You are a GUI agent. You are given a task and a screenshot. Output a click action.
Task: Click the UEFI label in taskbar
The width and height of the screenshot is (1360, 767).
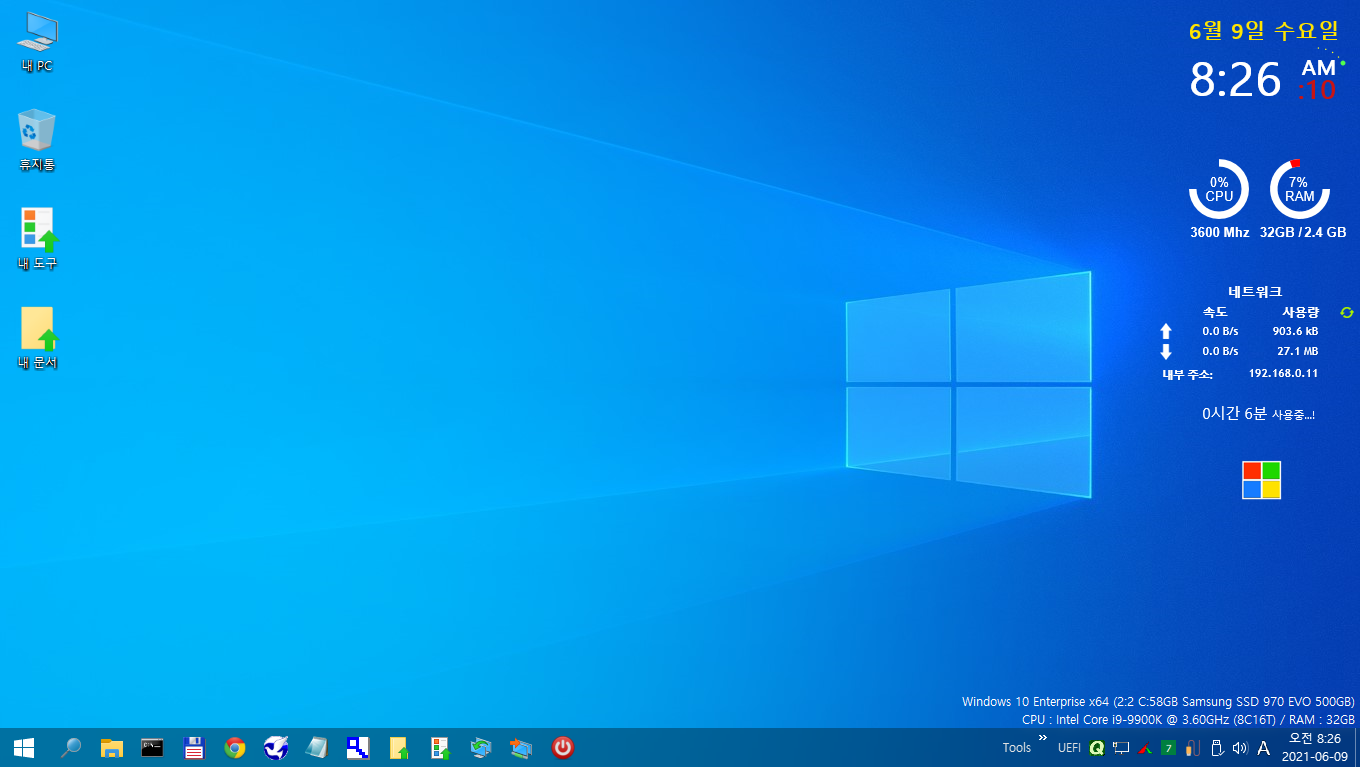click(1069, 747)
